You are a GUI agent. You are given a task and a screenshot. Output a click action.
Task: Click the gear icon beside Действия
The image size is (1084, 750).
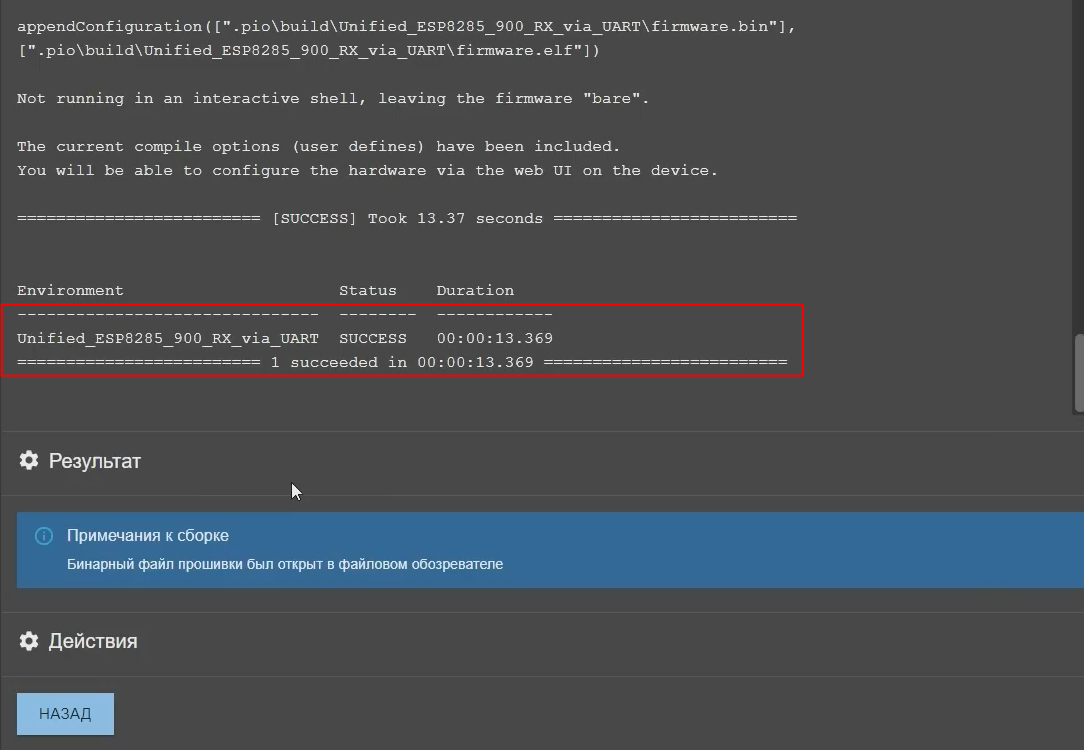(x=29, y=641)
